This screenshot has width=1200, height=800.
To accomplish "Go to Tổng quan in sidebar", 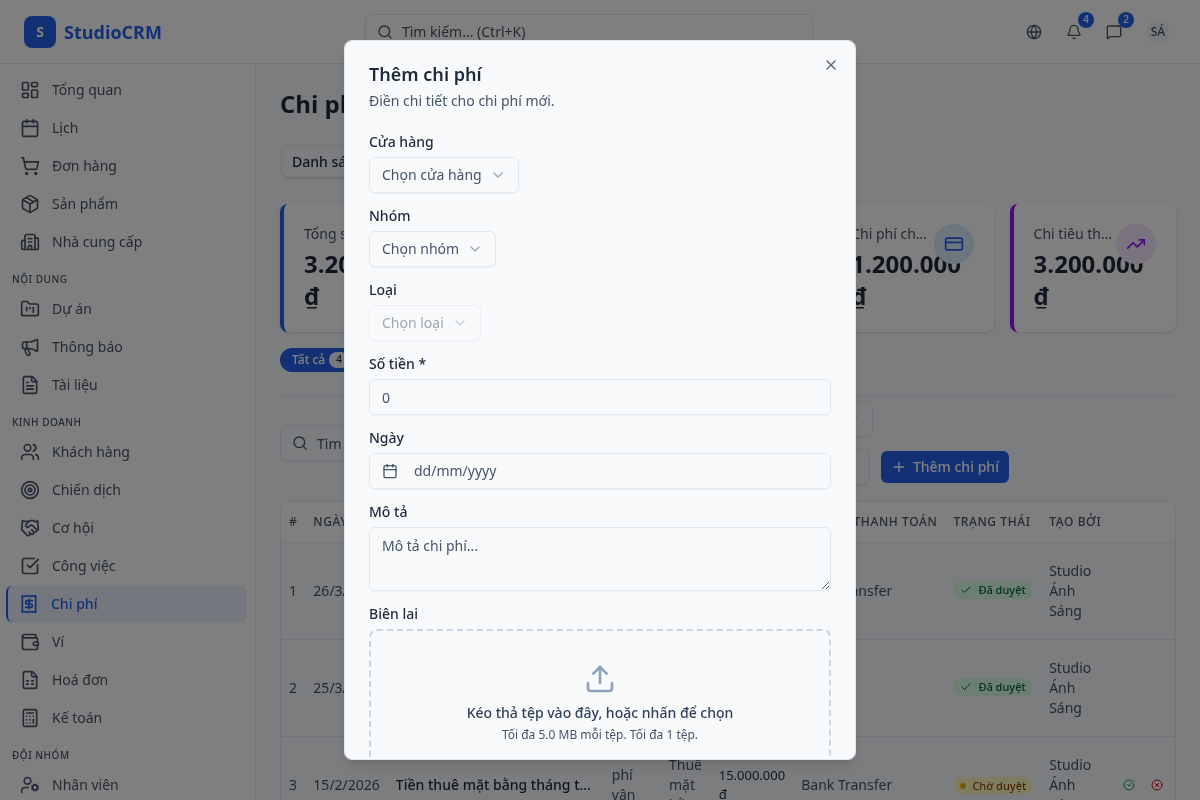I will click(86, 90).
